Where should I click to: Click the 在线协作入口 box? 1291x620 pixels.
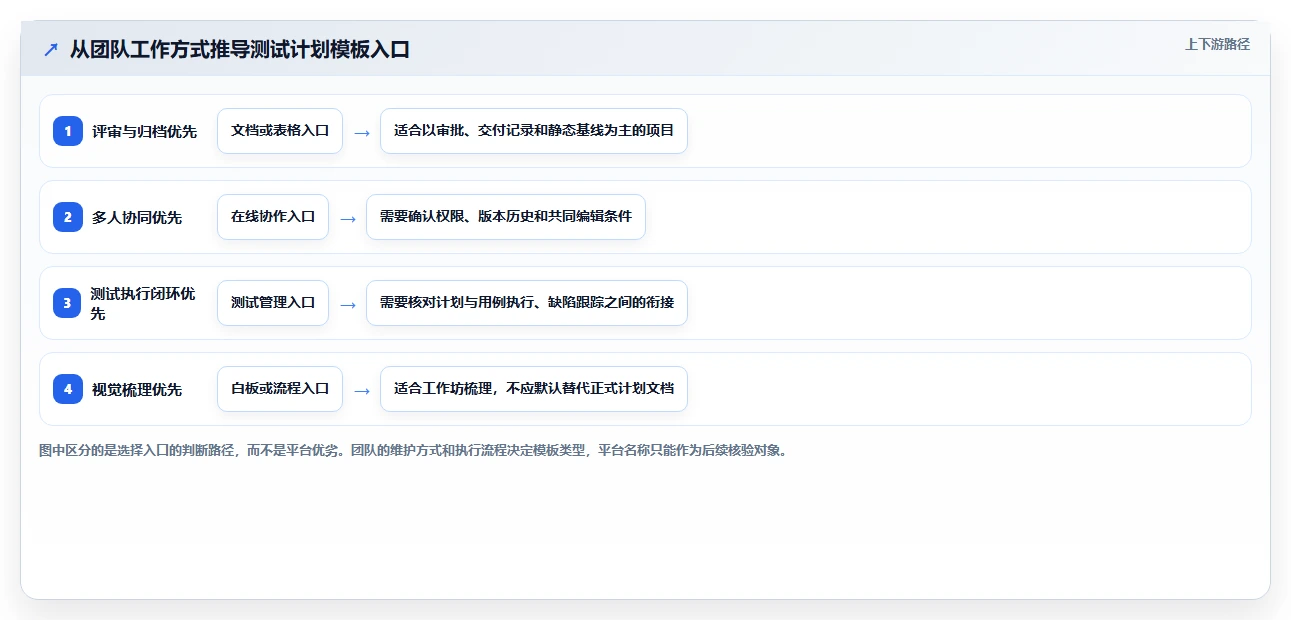click(273, 217)
